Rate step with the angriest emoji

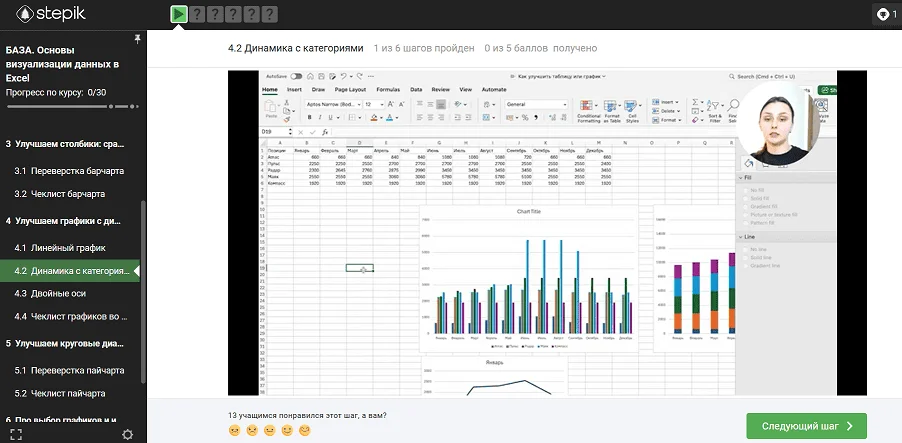pyautogui.click(x=235, y=430)
